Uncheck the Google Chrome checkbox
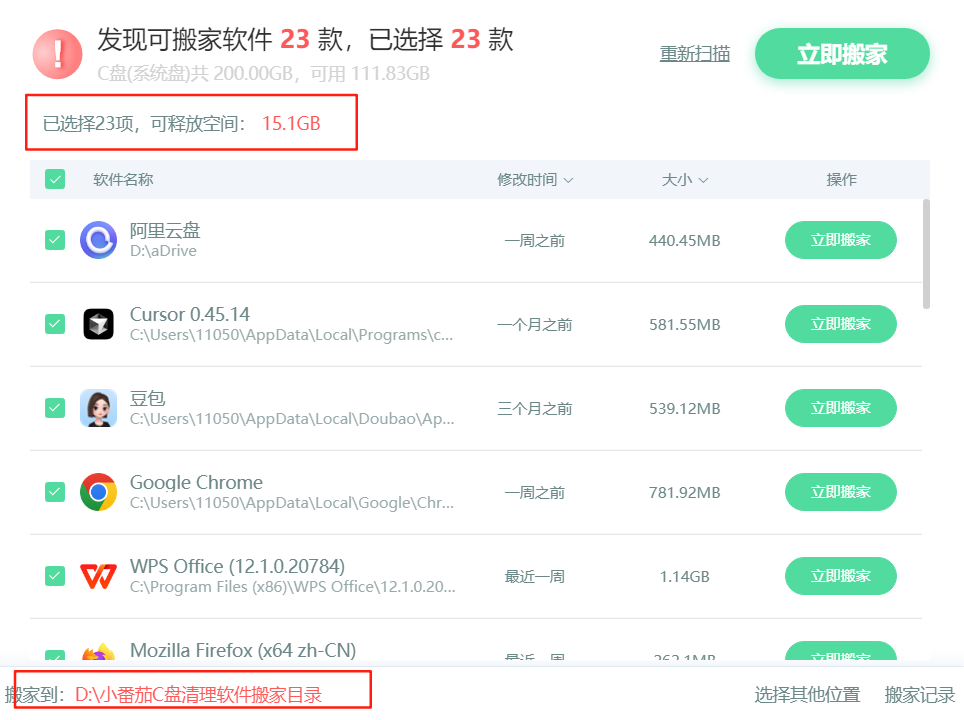The height and width of the screenshot is (720, 964). click(55, 492)
